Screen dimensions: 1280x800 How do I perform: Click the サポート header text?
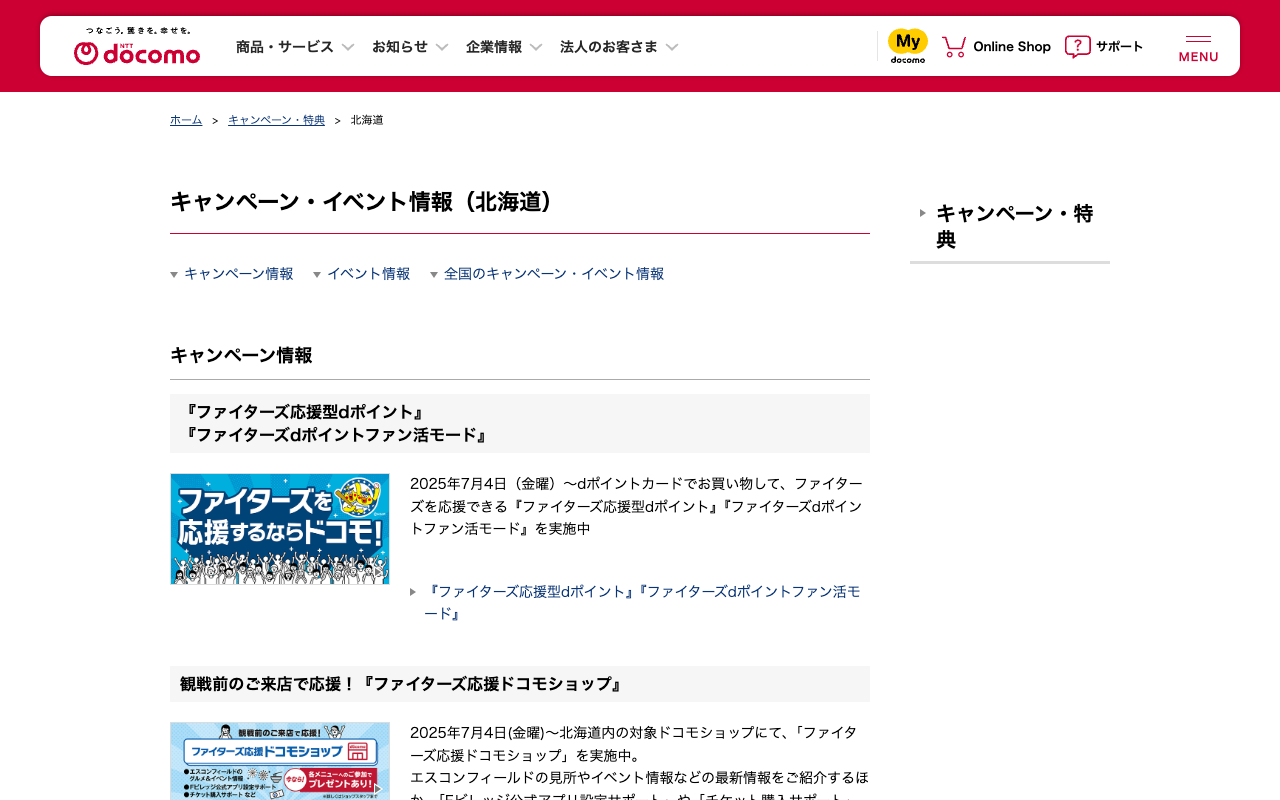click(1119, 46)
